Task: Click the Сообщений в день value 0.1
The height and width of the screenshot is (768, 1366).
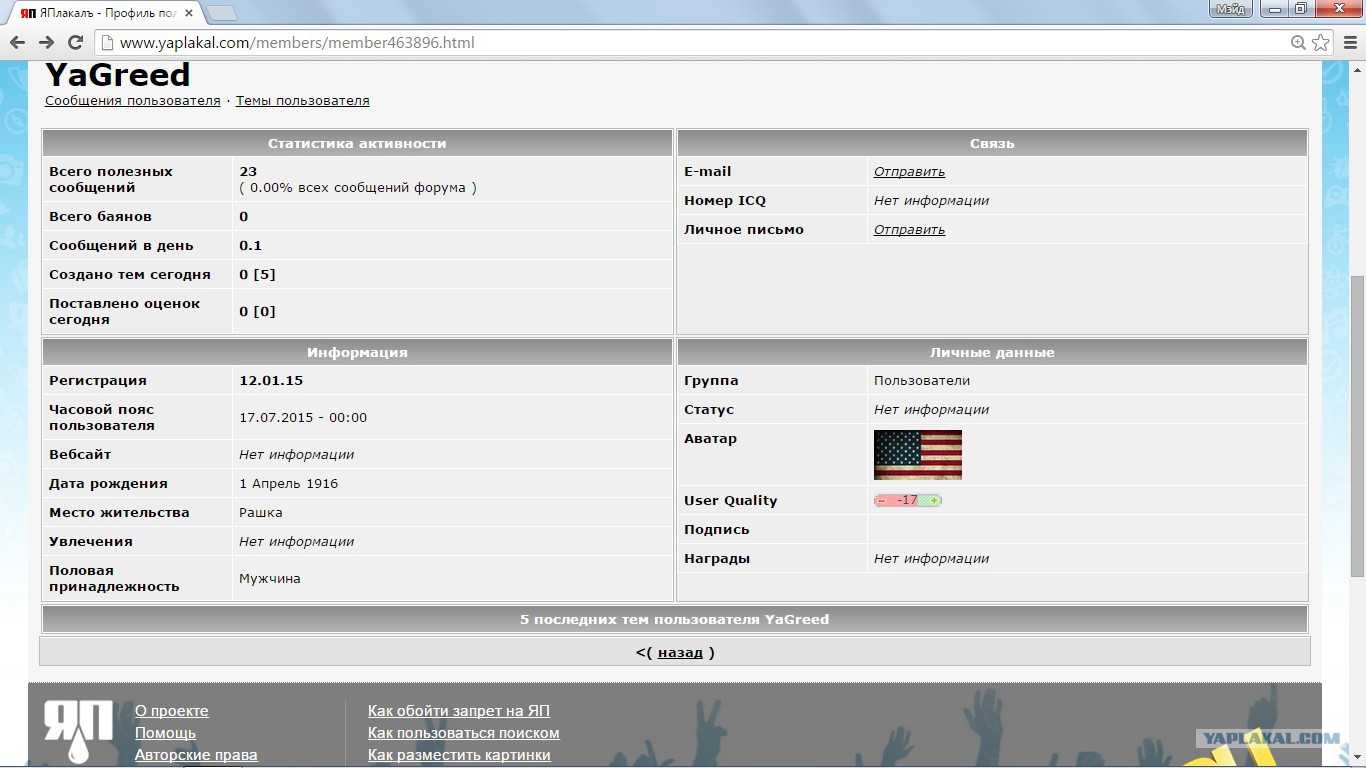Action: click(x=250, y=245)
